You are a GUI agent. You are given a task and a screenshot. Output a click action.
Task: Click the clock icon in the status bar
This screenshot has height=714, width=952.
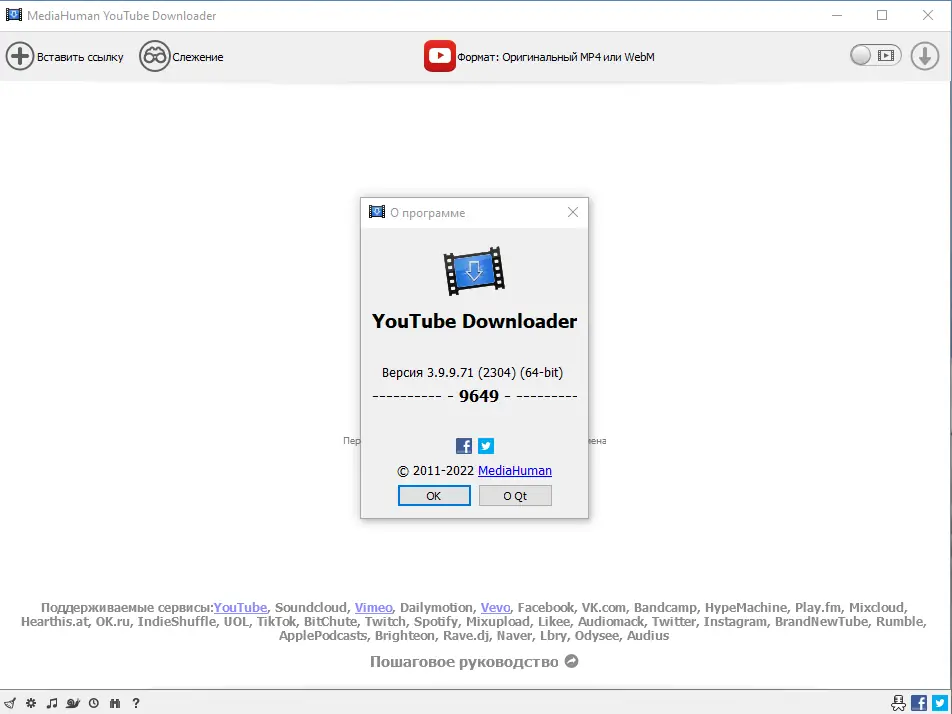(94, 703)
